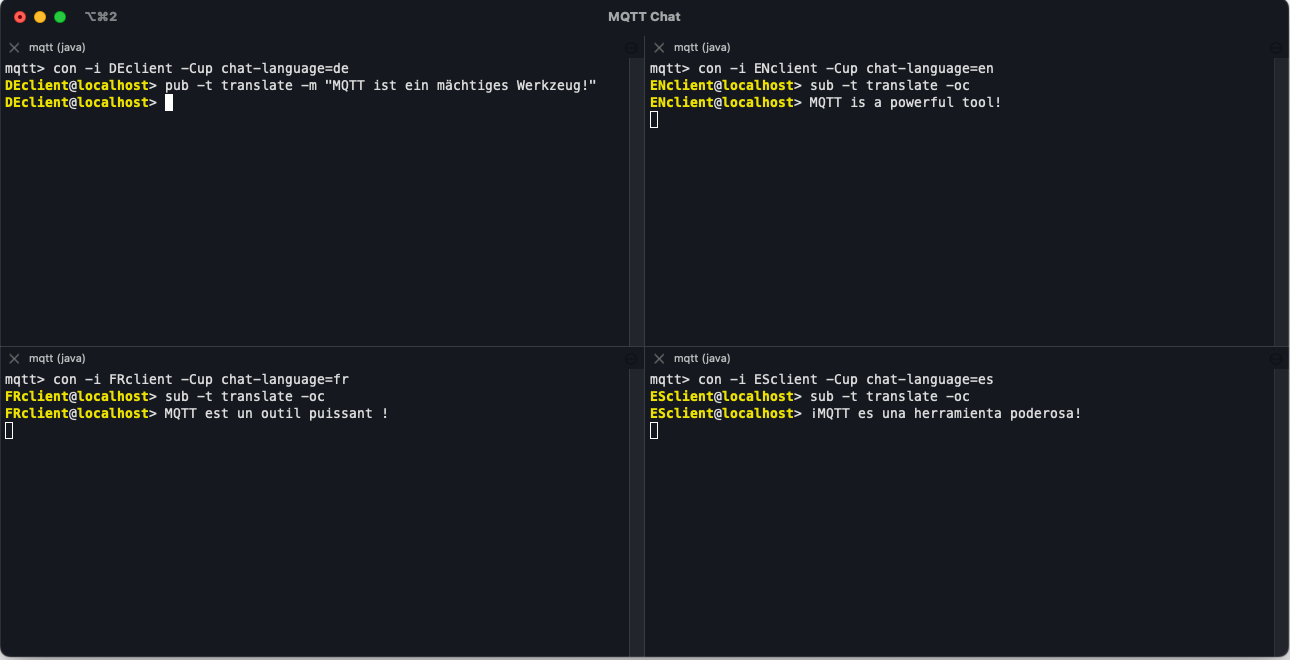Click the yellow minimize window button
The width and height of the screenshot is (1290, 660).
(40, 17)
